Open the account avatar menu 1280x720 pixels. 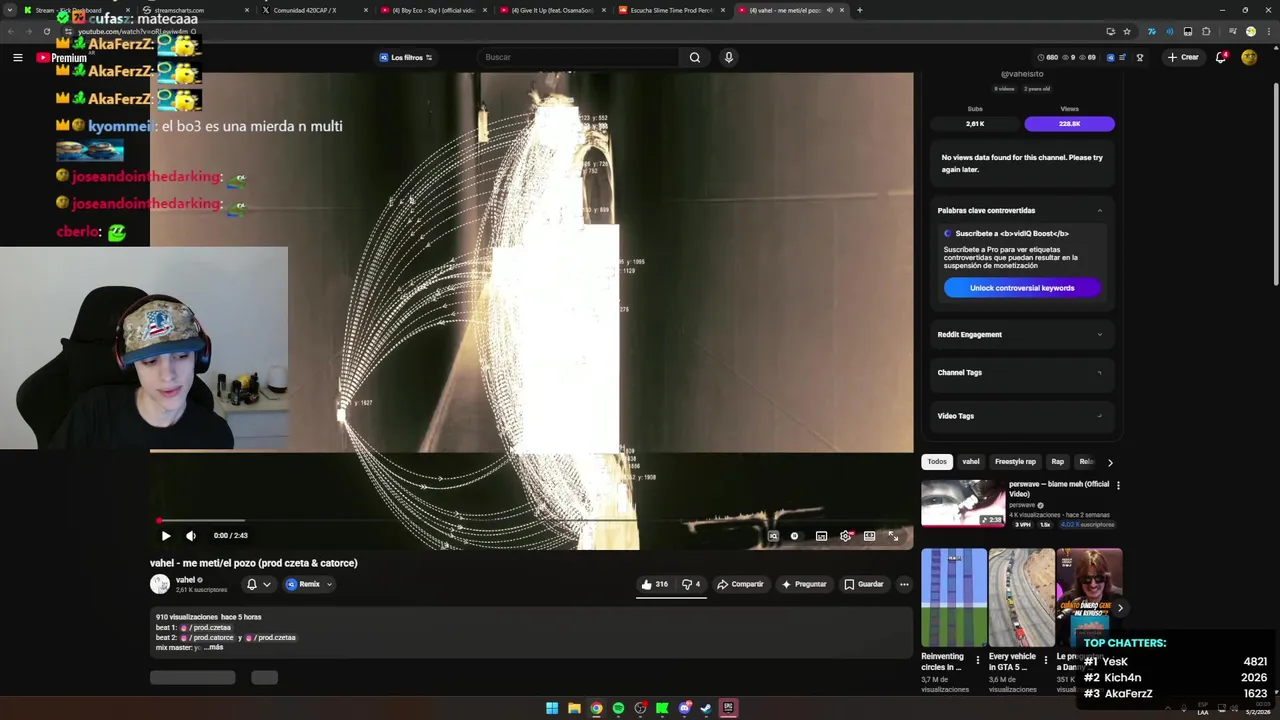click(x=1249, y=57)
